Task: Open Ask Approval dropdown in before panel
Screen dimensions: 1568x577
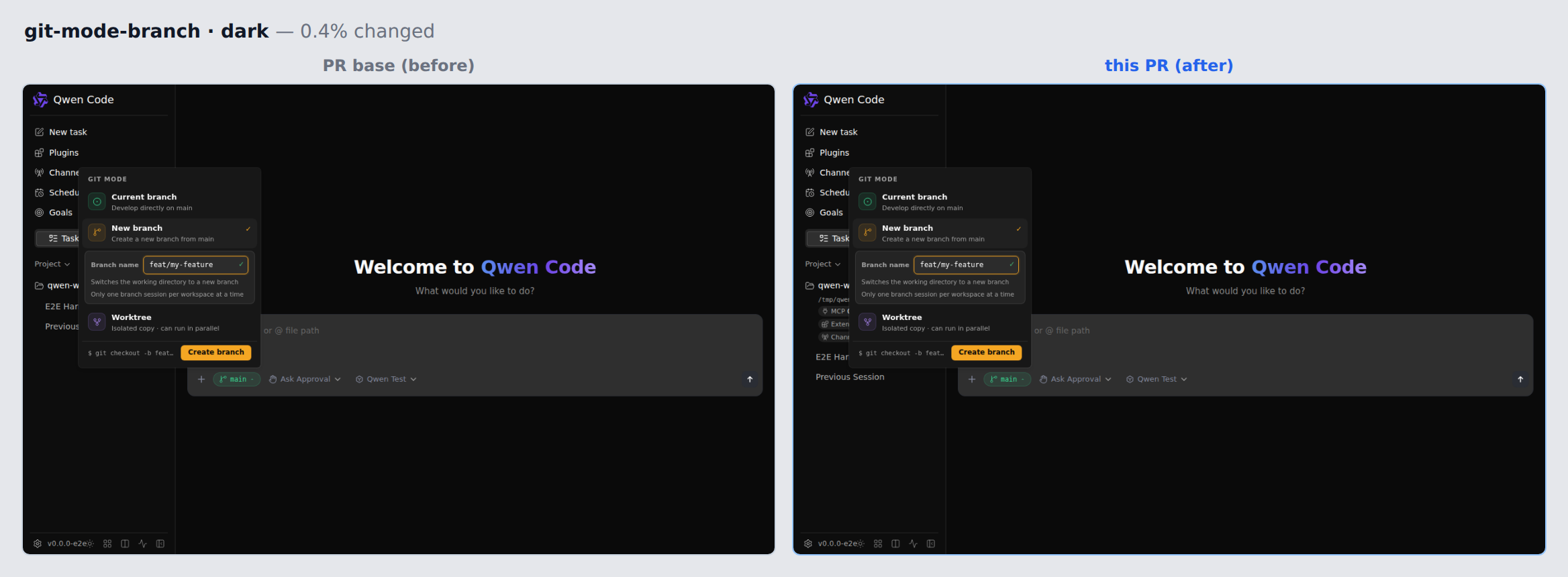Action: pyautogui.click(x=305, y=379)
